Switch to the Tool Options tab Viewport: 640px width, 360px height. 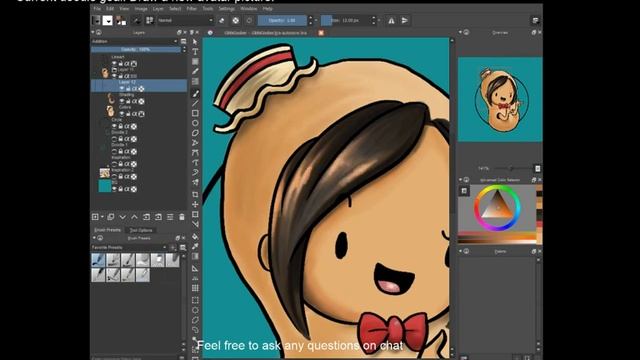(x=141, y=230)
